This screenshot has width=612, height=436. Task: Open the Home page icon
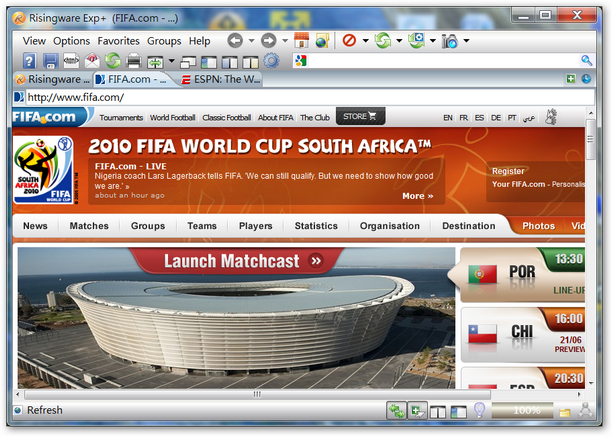pyautogui.click(x=301, y=41)
